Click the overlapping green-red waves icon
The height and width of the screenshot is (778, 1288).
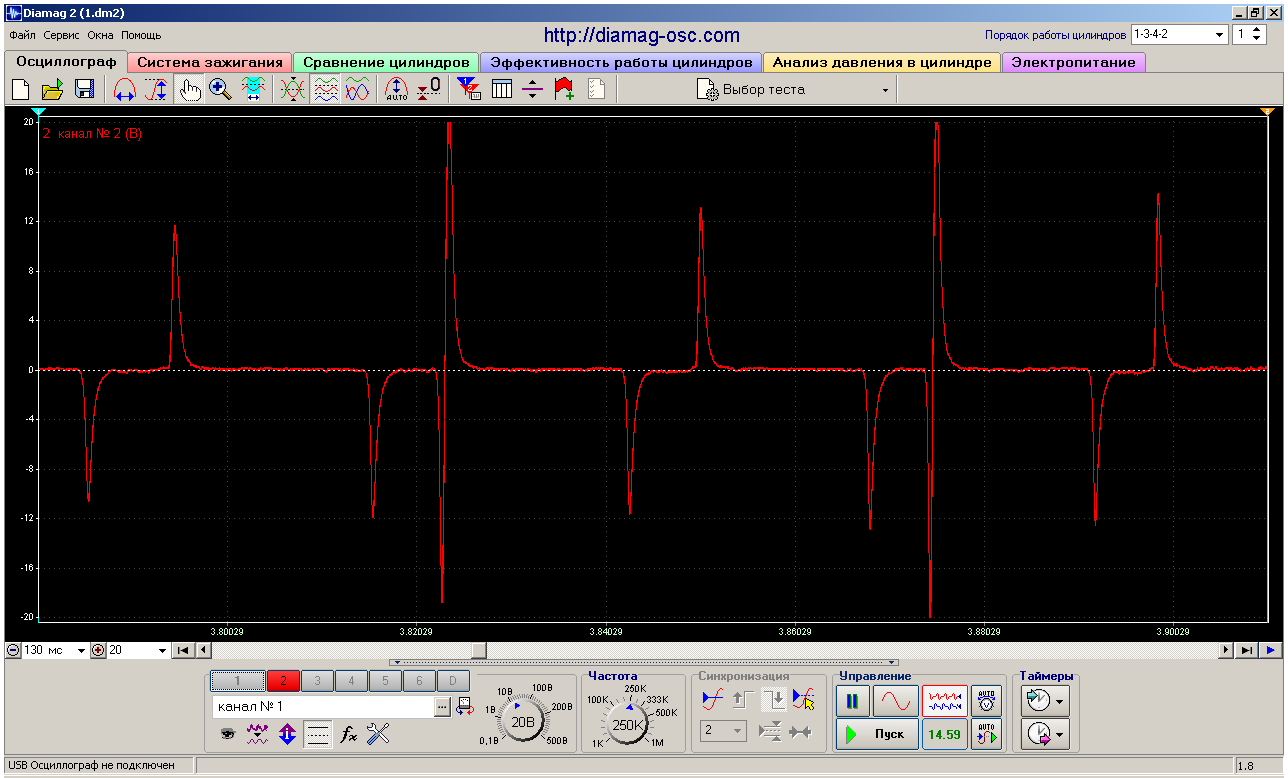click(293, 89)
